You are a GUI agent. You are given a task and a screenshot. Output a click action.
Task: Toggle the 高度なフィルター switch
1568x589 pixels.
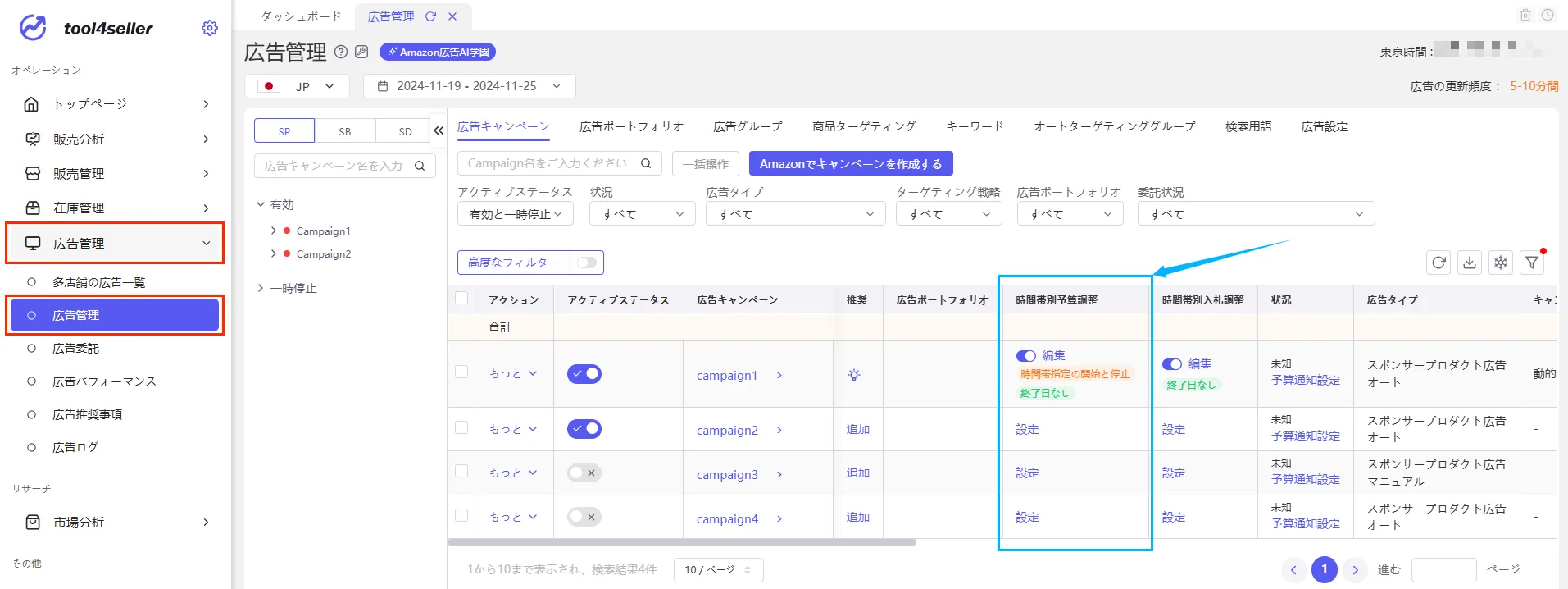click(587, 263)
